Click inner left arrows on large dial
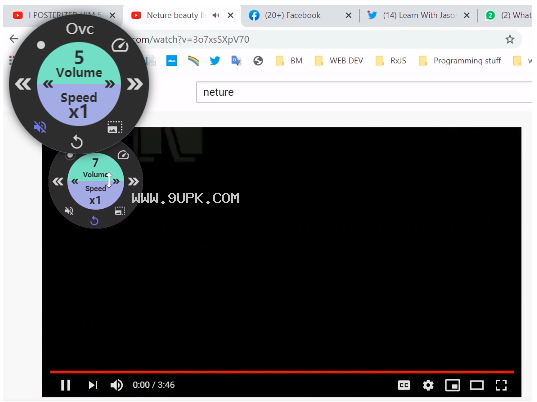This screenshot has width=537, height=402. point(48,84)
